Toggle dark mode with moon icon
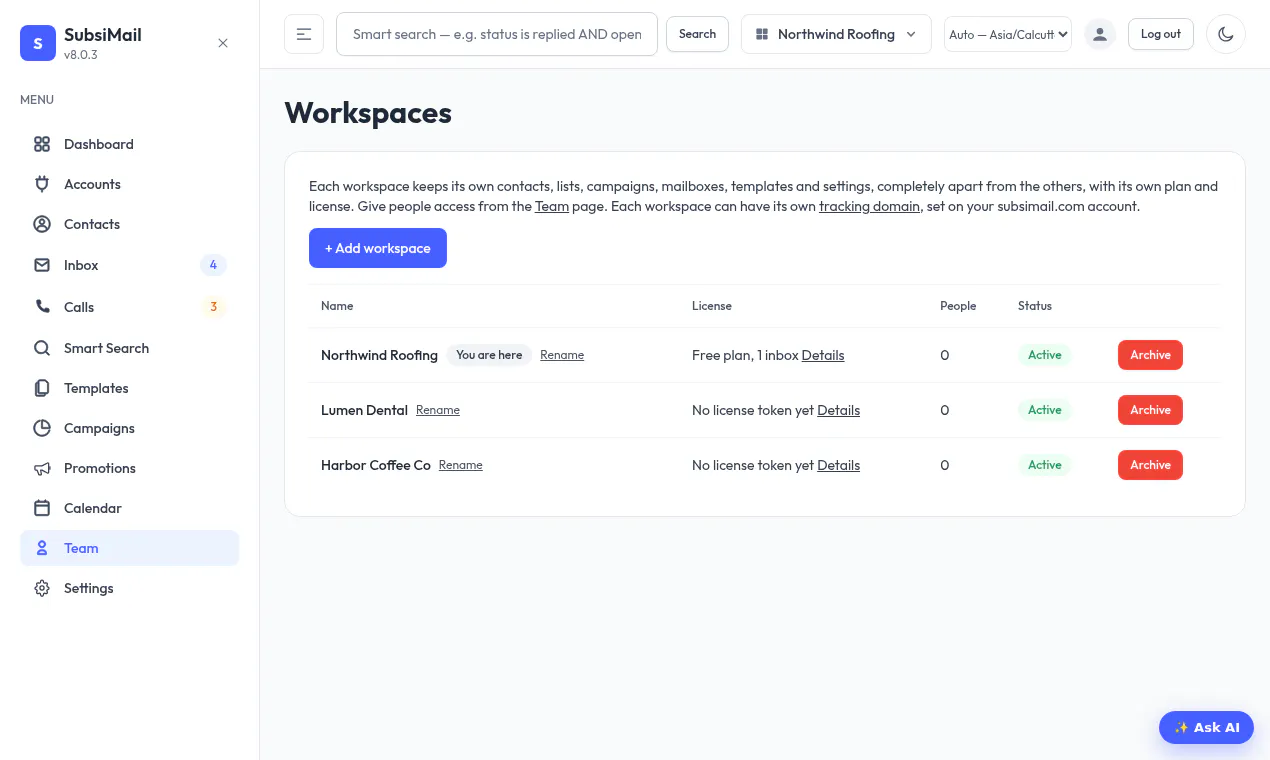Image resolution: width=1270 pixels, height=760 pixels. click(x=1226, y=34)
